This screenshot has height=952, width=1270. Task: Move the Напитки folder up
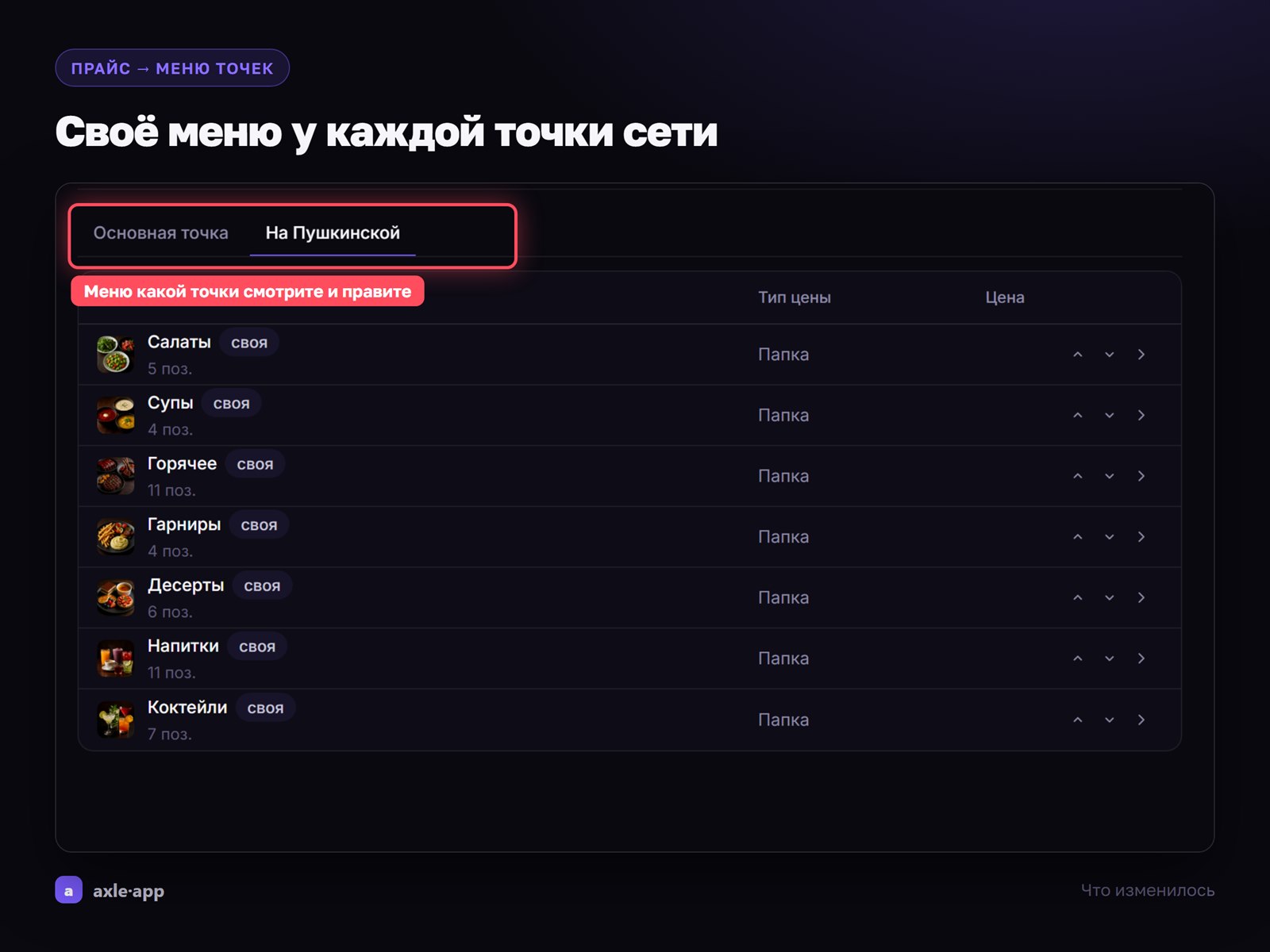coord(1078,658)
